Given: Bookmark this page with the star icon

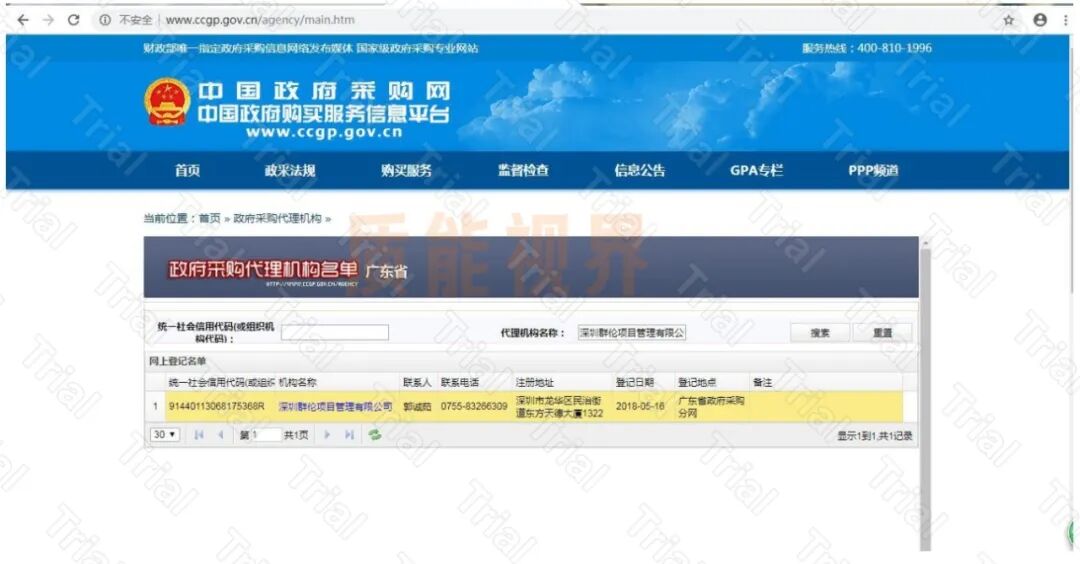Looking at the screenshot, I should tap(1009, 20).
